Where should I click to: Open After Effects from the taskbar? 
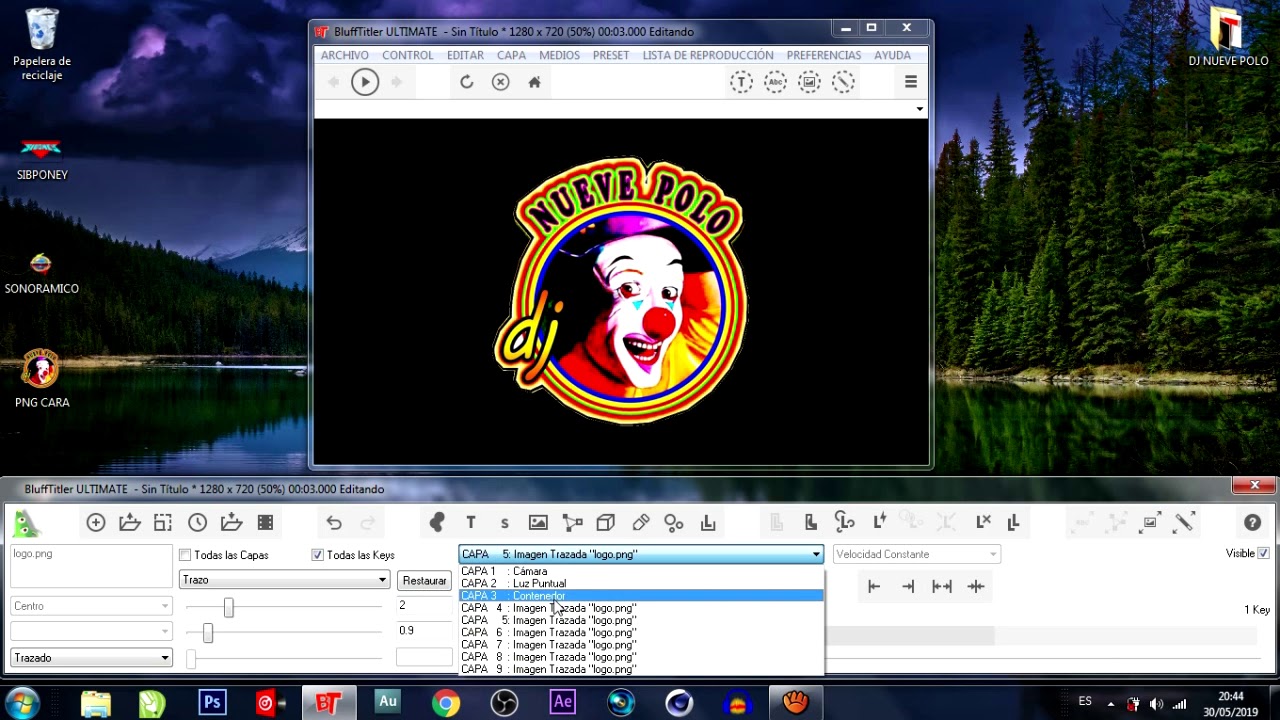[562, 703]
